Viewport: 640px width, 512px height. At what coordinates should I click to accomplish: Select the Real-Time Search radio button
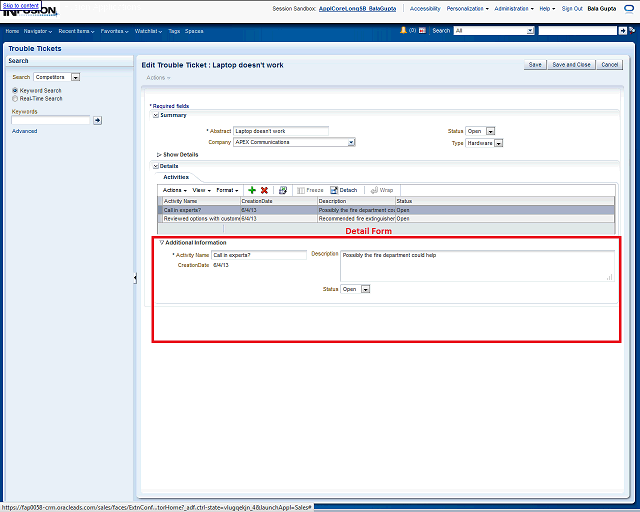click(x=15, y=99)
